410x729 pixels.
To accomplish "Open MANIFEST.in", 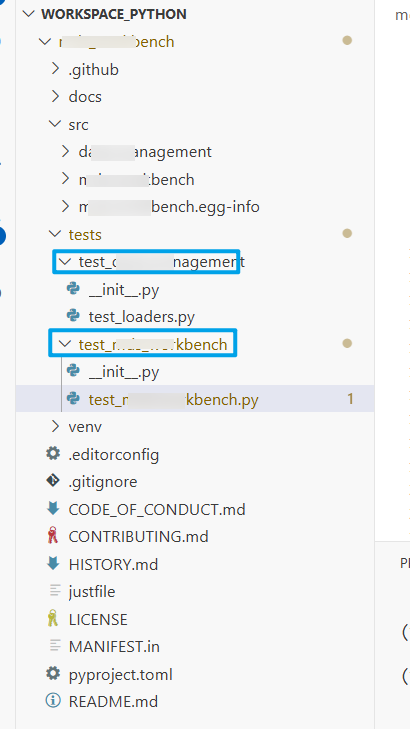I will [114, 647].
